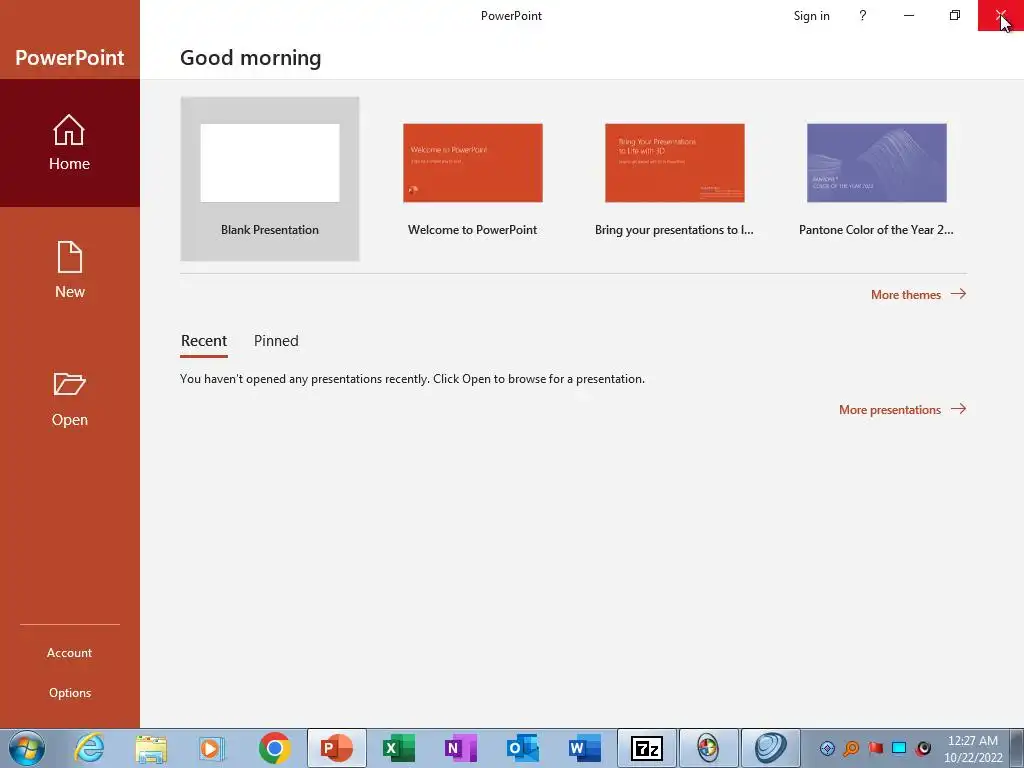Select the PowerPoint taskbar button
The height and width of the screenshot is (768, 1024).
tap(337, 748)
